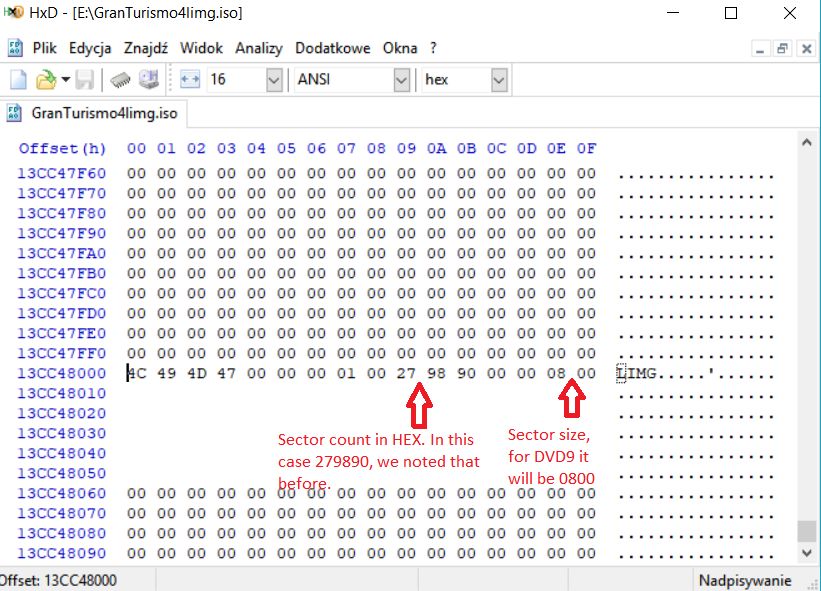This screenshot has height=591, width=821.
Task: Click byte 90 in the hex data
Action: (x=467, y=373)
